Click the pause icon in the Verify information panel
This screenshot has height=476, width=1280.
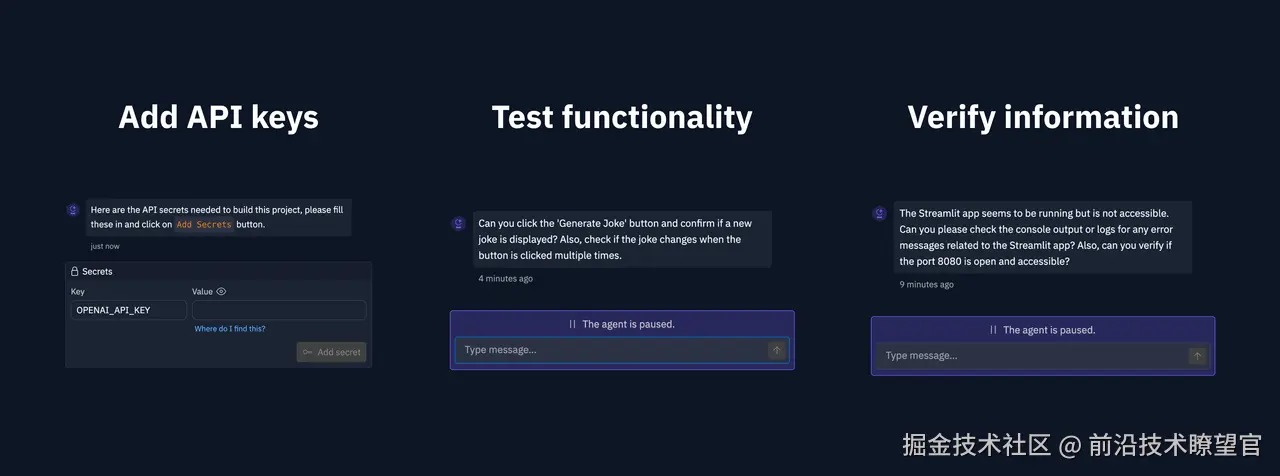(993, 330)
